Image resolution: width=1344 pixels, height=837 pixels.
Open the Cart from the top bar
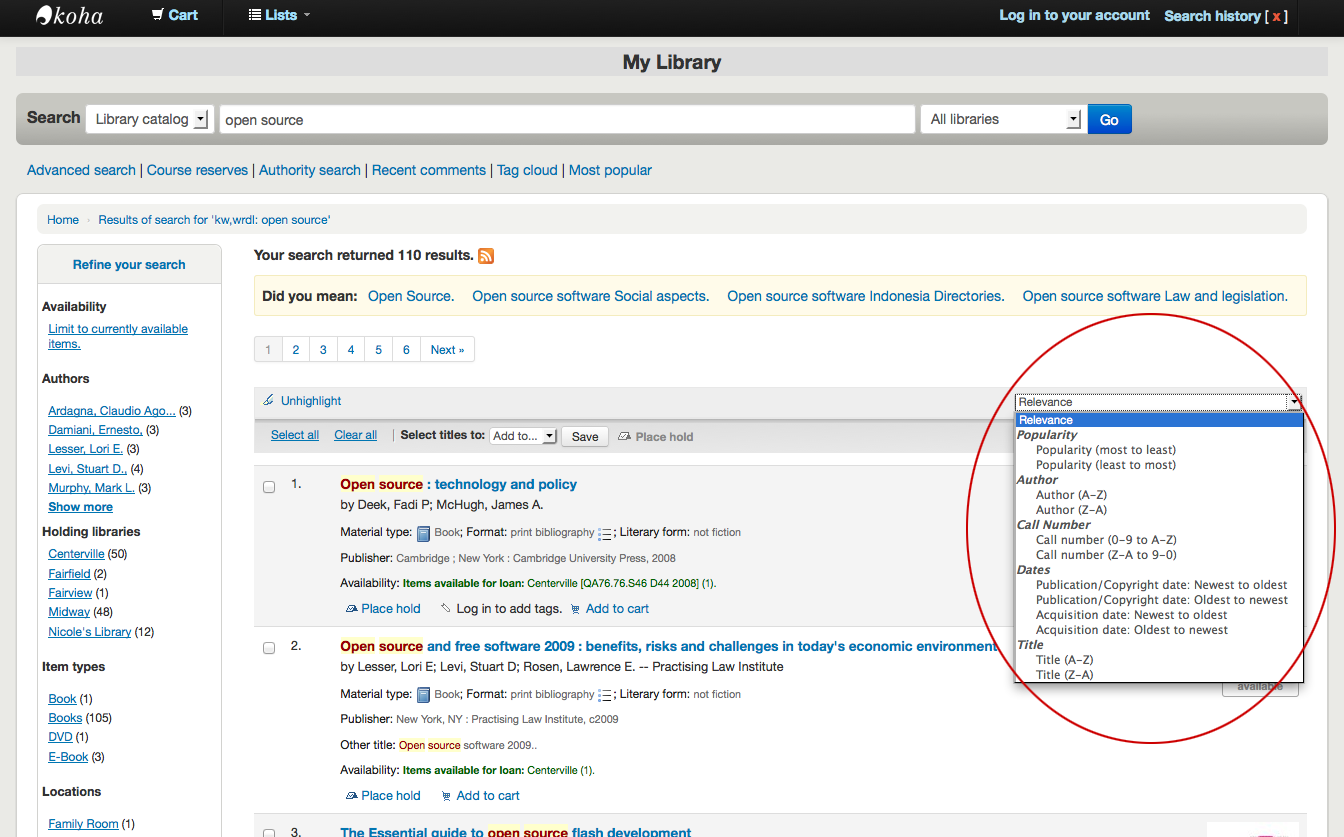click(174, 15)
